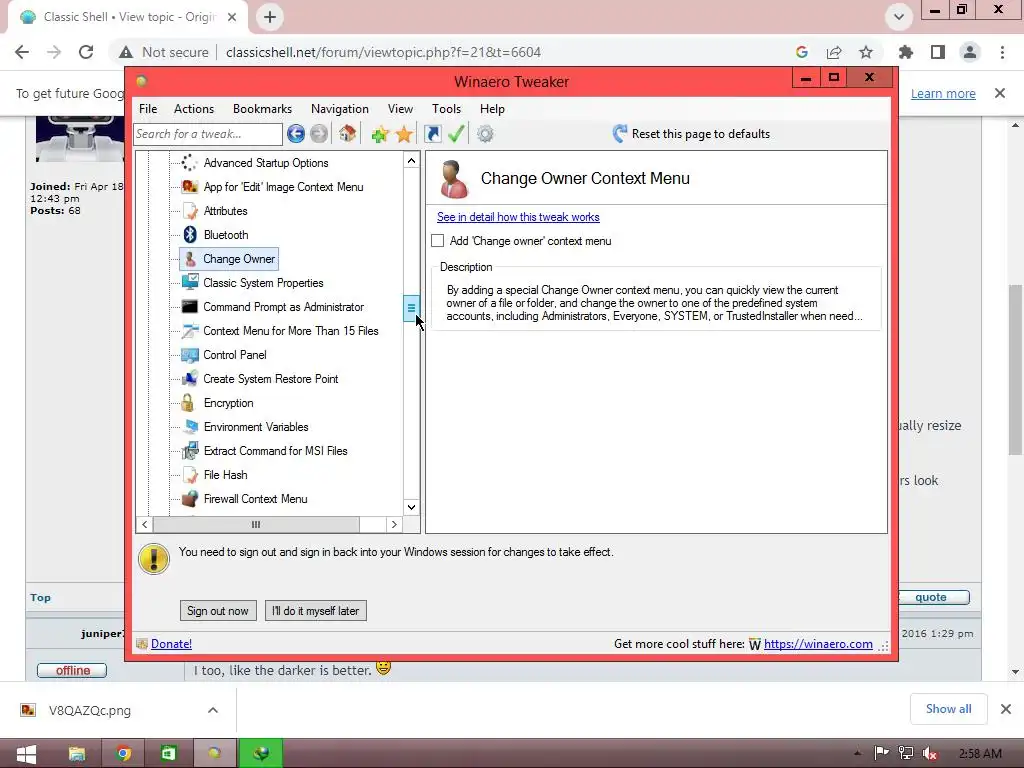This screenshot has height=768, width=1024.
Task: Open the Bookmarks menu
Action: 263,109
